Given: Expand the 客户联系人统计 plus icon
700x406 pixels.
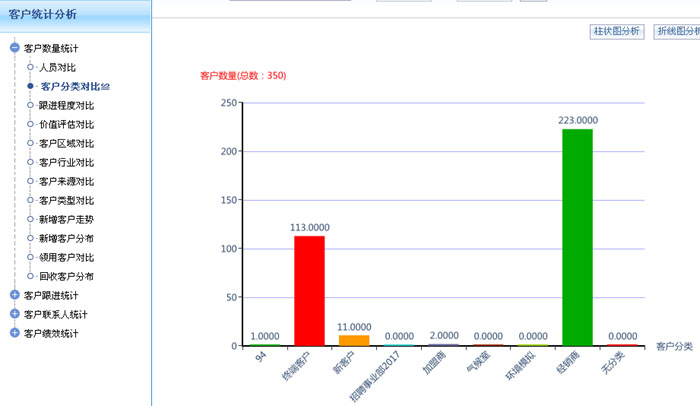Looking at the screenshot, I should pos(14,314).
